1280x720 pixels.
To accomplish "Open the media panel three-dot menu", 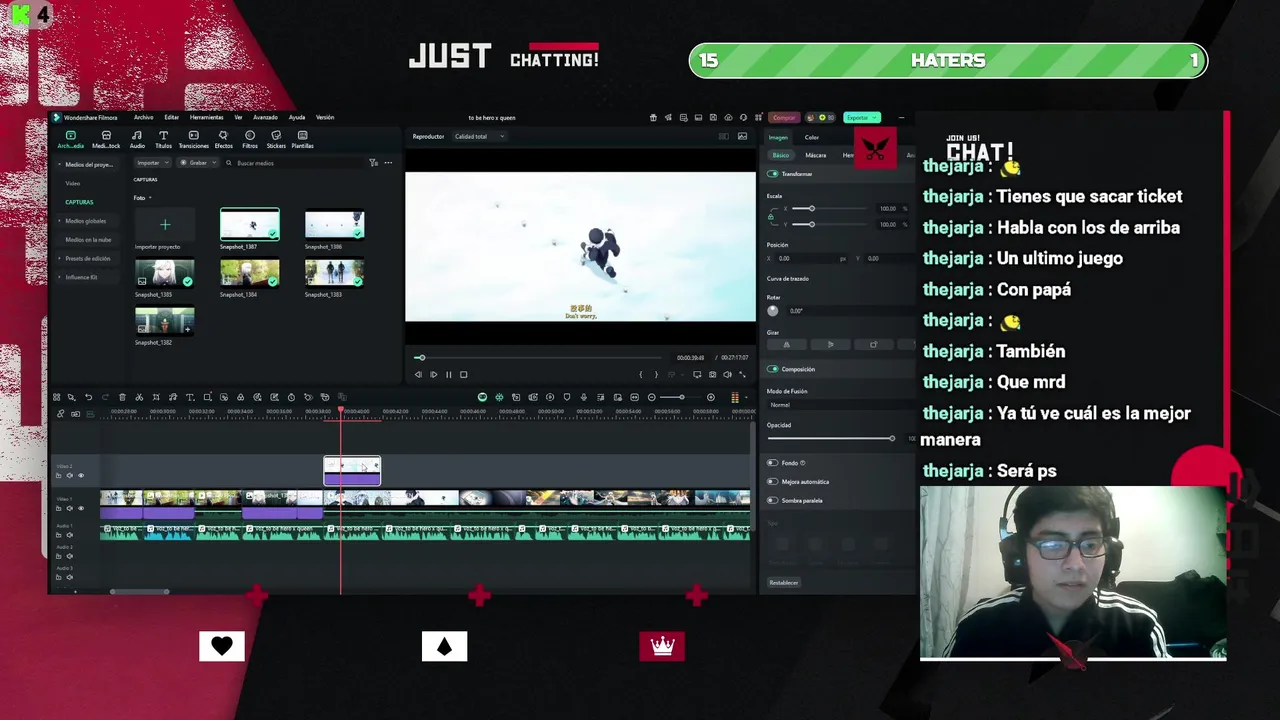I will click(388, 163).
